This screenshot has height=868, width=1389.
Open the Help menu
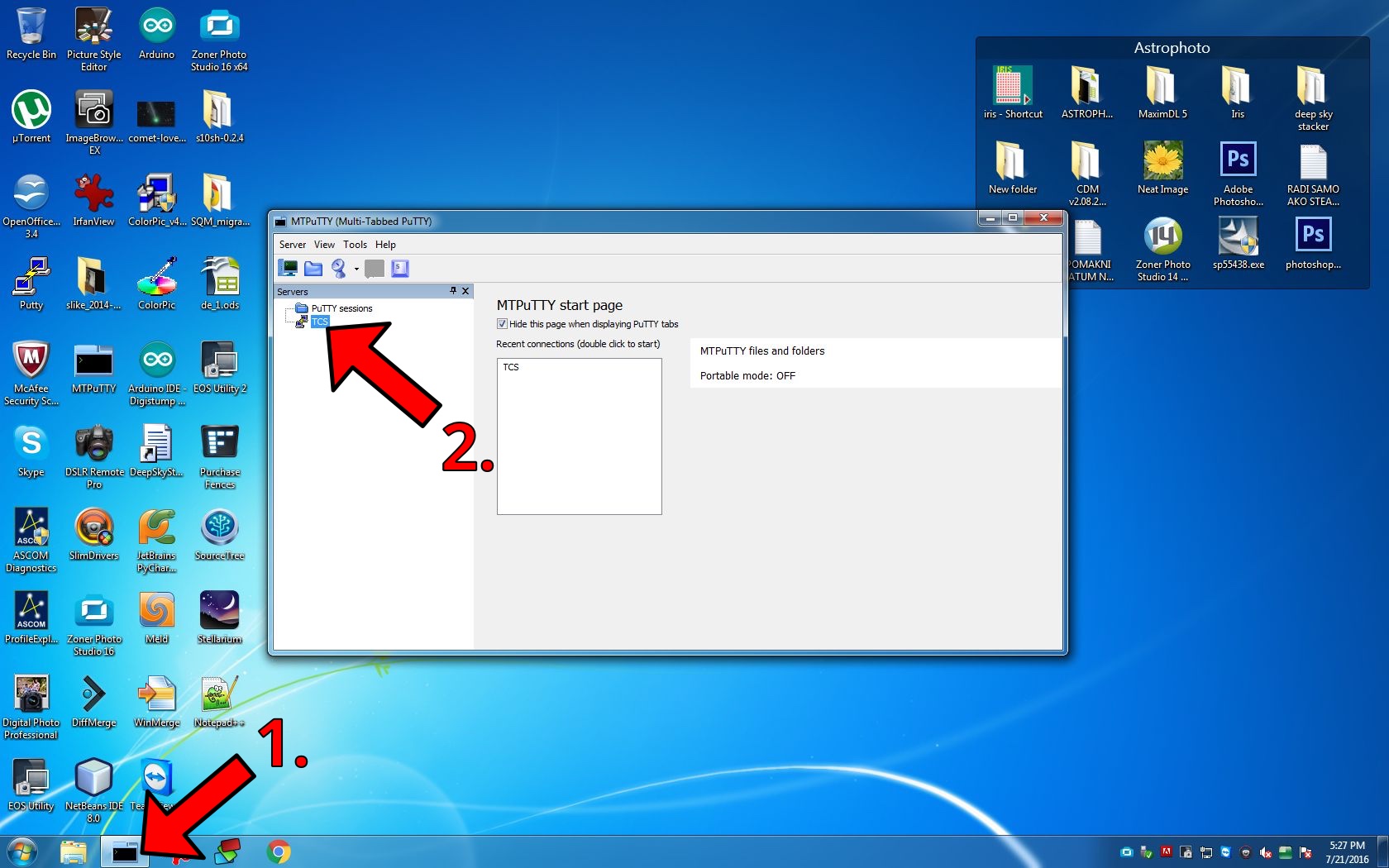click(385, 245)
